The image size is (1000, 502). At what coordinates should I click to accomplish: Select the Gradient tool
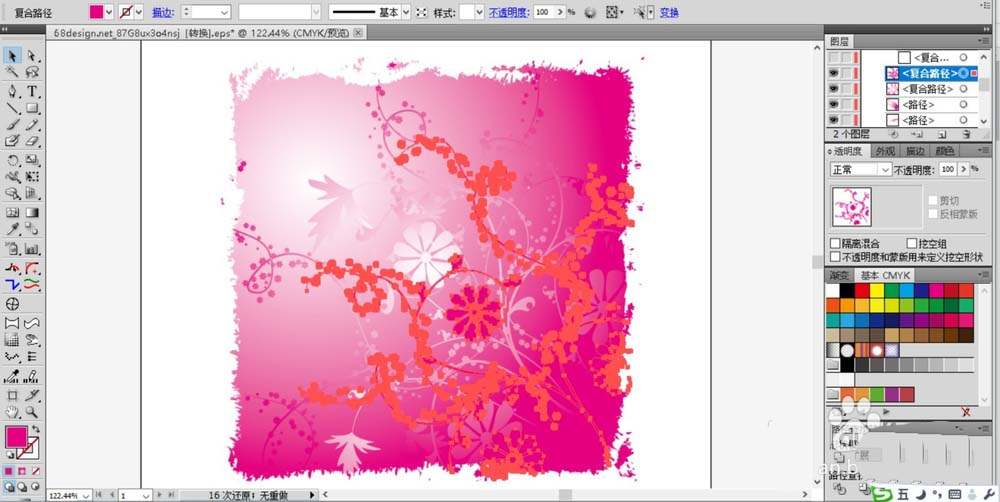coord(32,212)
